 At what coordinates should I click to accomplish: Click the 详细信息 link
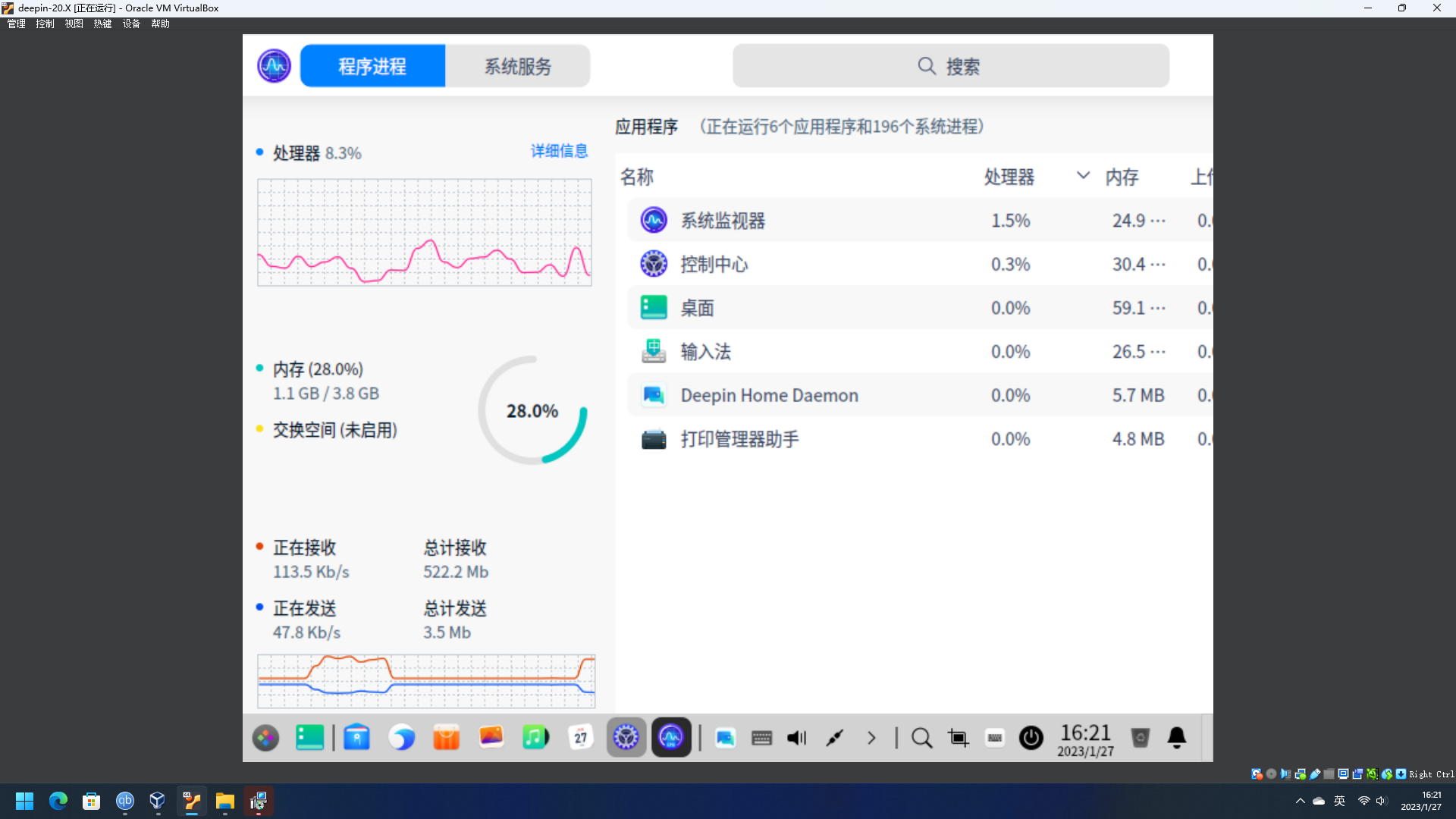click(x=559, y=151)
